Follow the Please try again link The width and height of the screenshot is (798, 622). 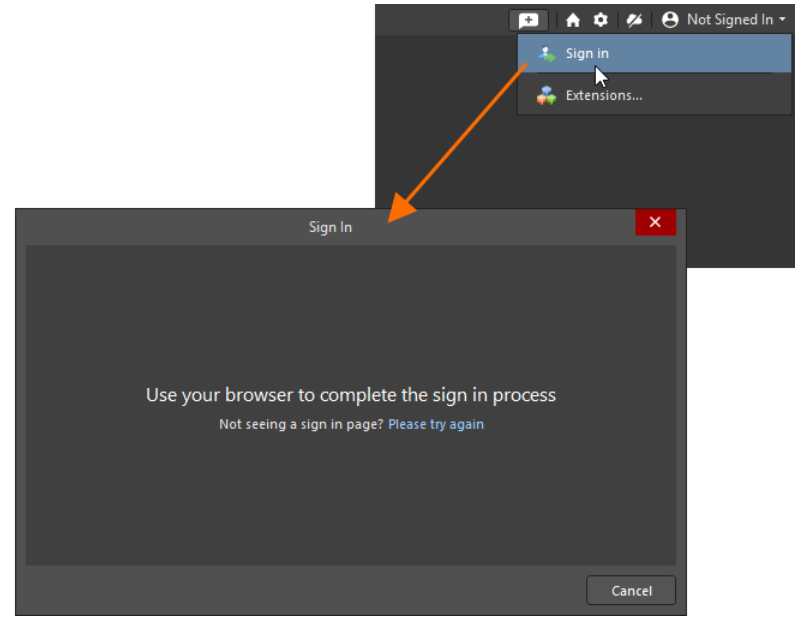click(436, 424)
